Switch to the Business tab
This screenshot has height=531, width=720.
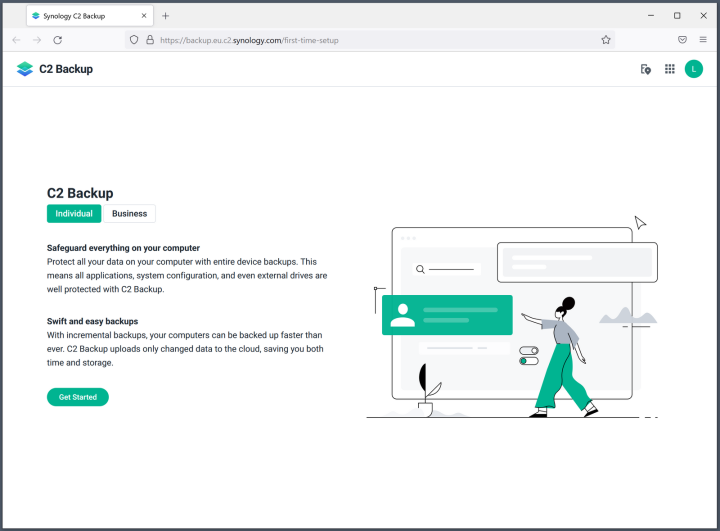coord(129,213)
